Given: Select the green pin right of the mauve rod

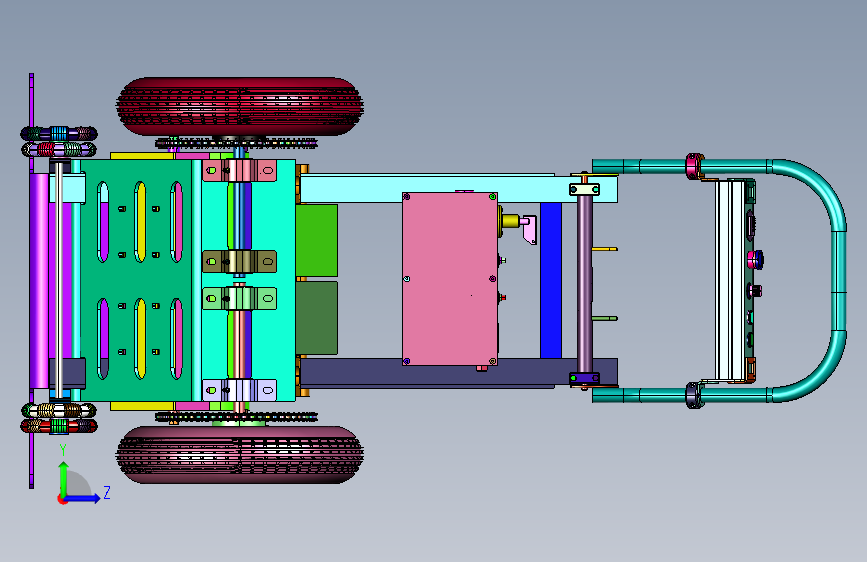Looking at the screenshot, I should click(604, 318).
